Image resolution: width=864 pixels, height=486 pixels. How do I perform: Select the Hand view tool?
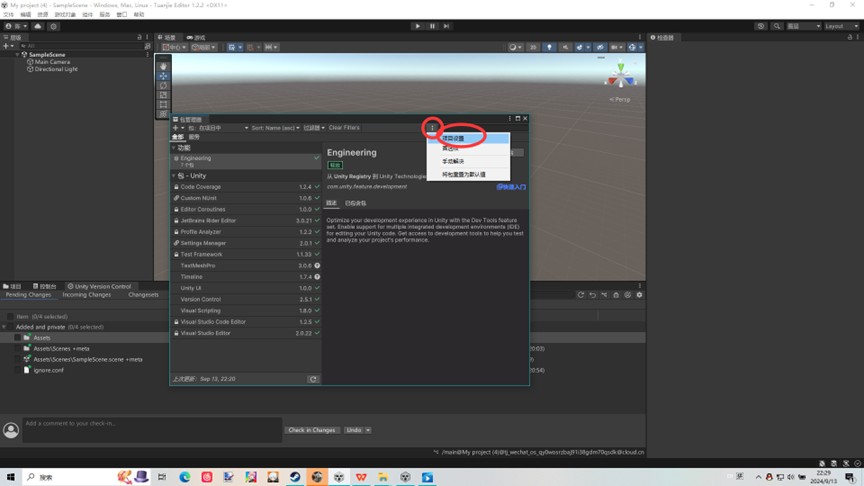pyautogui.click(x=164, y=66)
